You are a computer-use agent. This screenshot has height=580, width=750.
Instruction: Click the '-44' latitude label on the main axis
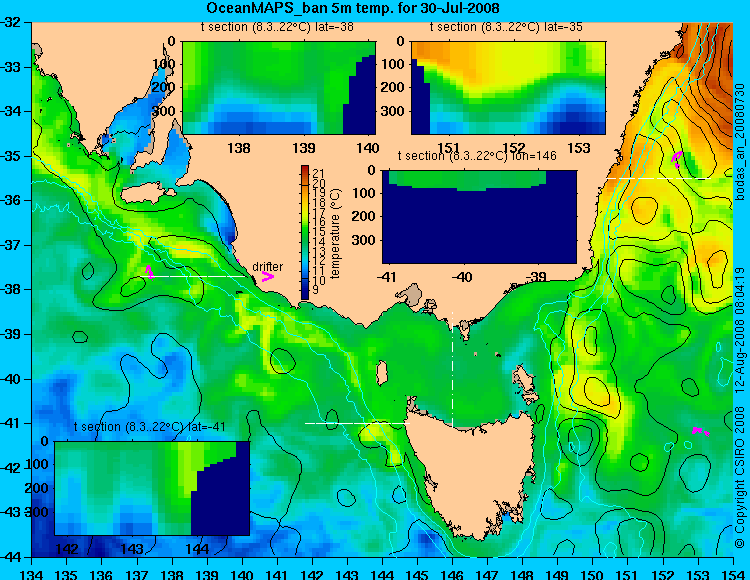click(11, 557)
